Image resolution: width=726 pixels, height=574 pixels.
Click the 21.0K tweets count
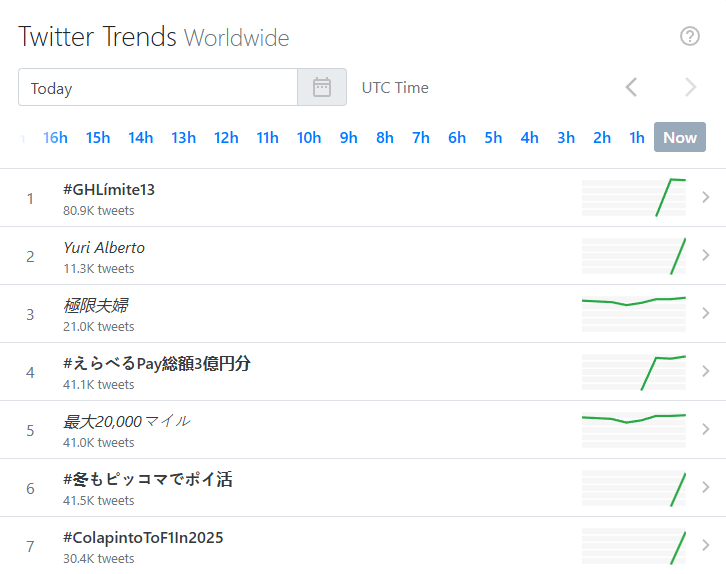click(x=99, y=326)
